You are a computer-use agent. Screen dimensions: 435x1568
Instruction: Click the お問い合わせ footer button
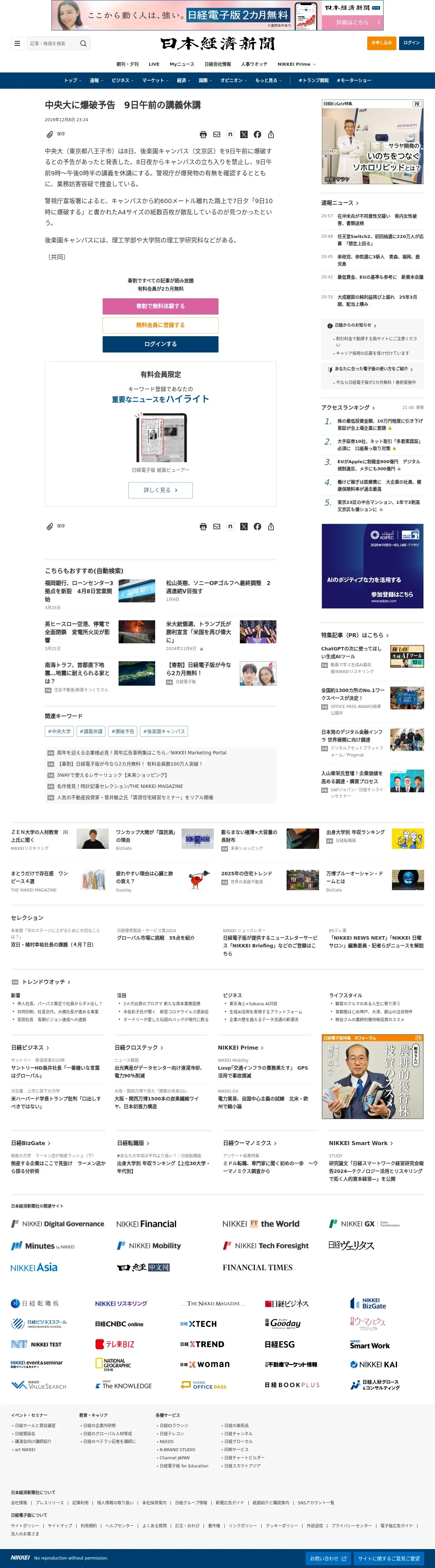point(328,1559)
